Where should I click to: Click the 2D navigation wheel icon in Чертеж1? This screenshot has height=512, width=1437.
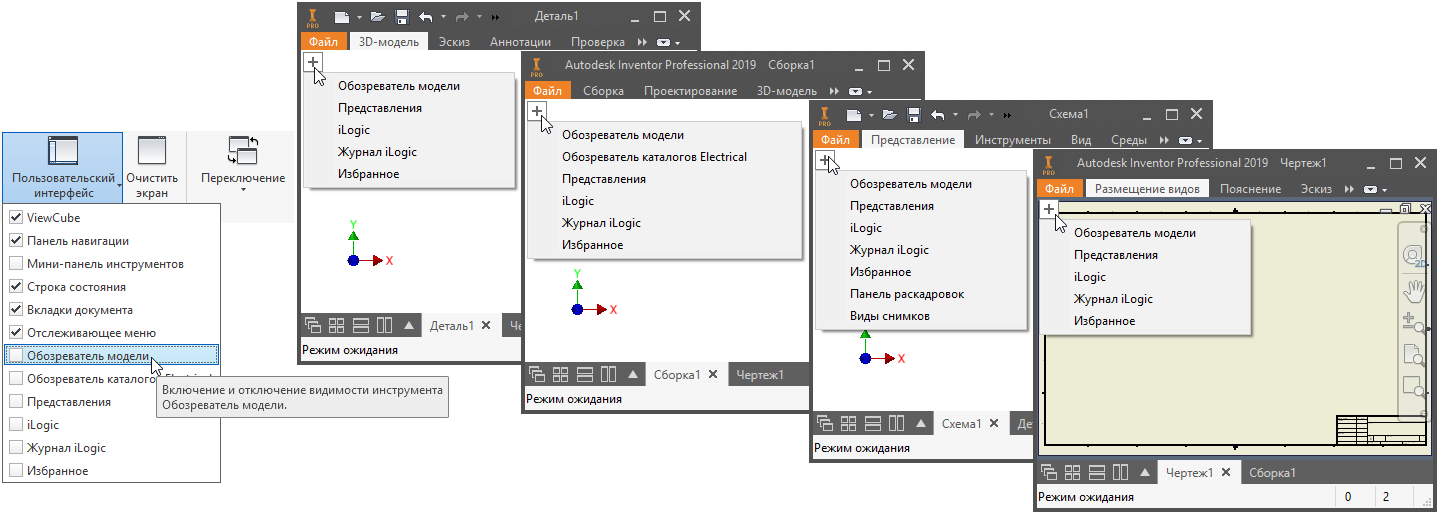[1414, 256]
